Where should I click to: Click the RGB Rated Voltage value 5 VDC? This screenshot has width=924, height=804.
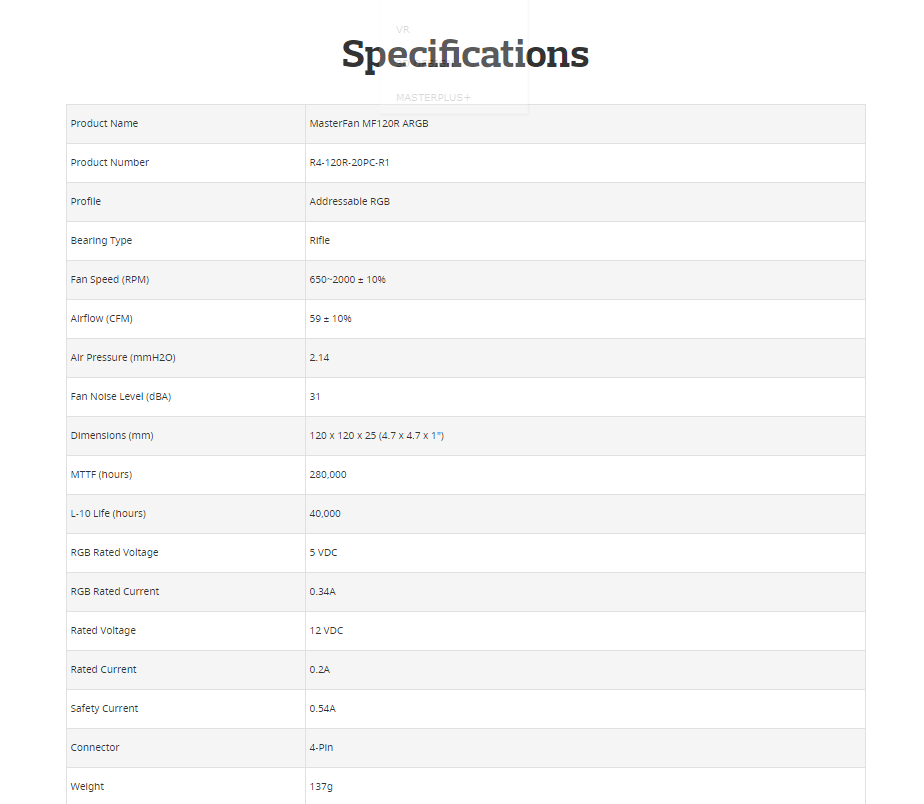[324, 553]
